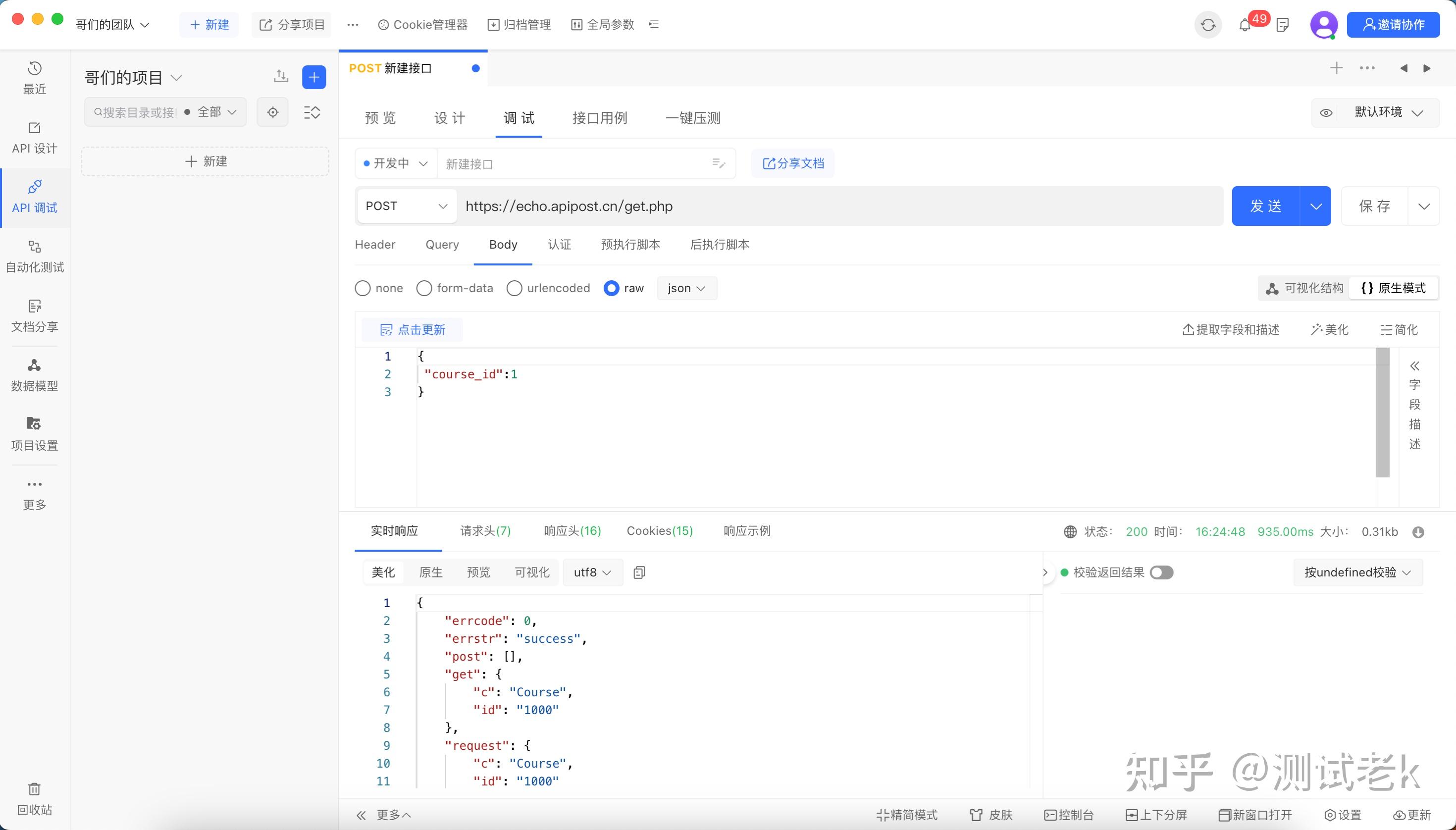The height and width of the screenshot is (830, 1456).
Task: Open 全局参数 settings
Action: 601,24
